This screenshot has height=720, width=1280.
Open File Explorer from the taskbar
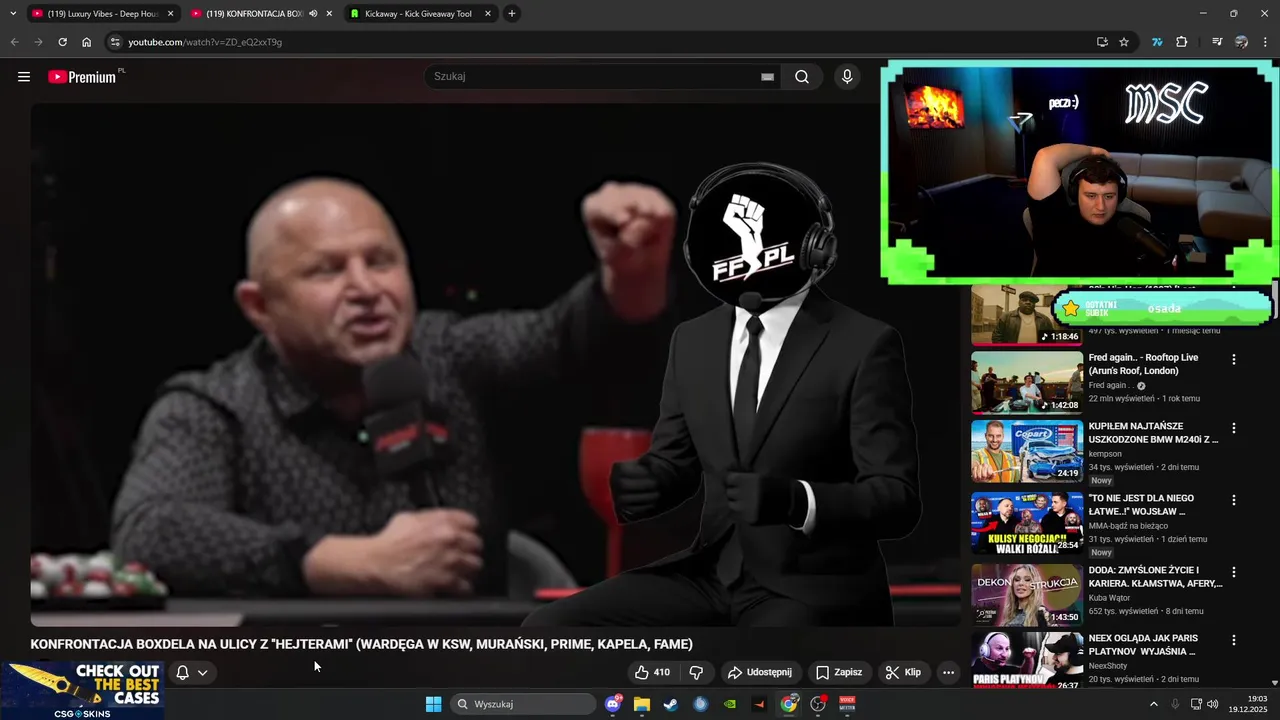click(x=642, y=704)
